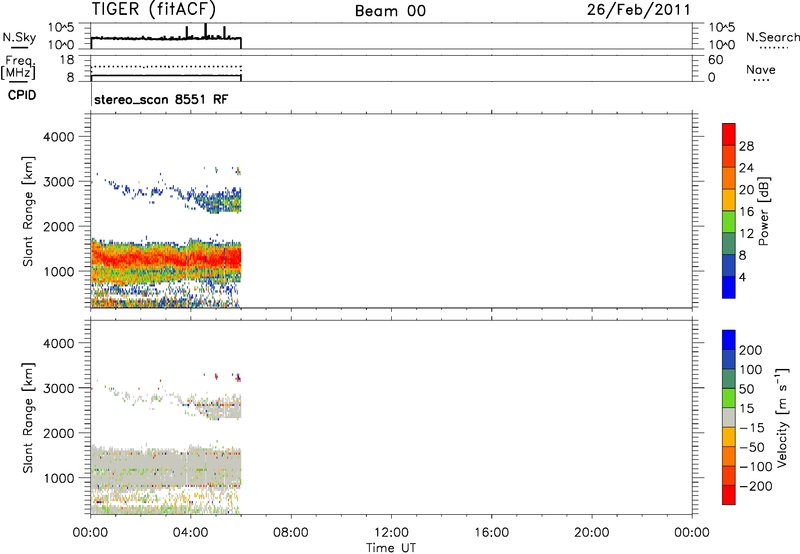Pick the red top segment of power colorbar
This screenshot has height=554, width=800.
(729, 135)
